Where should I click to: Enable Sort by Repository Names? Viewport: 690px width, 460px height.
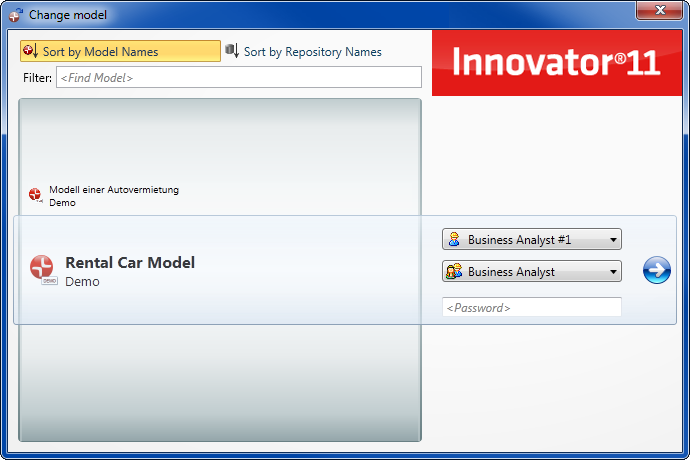tap(312, 51)
